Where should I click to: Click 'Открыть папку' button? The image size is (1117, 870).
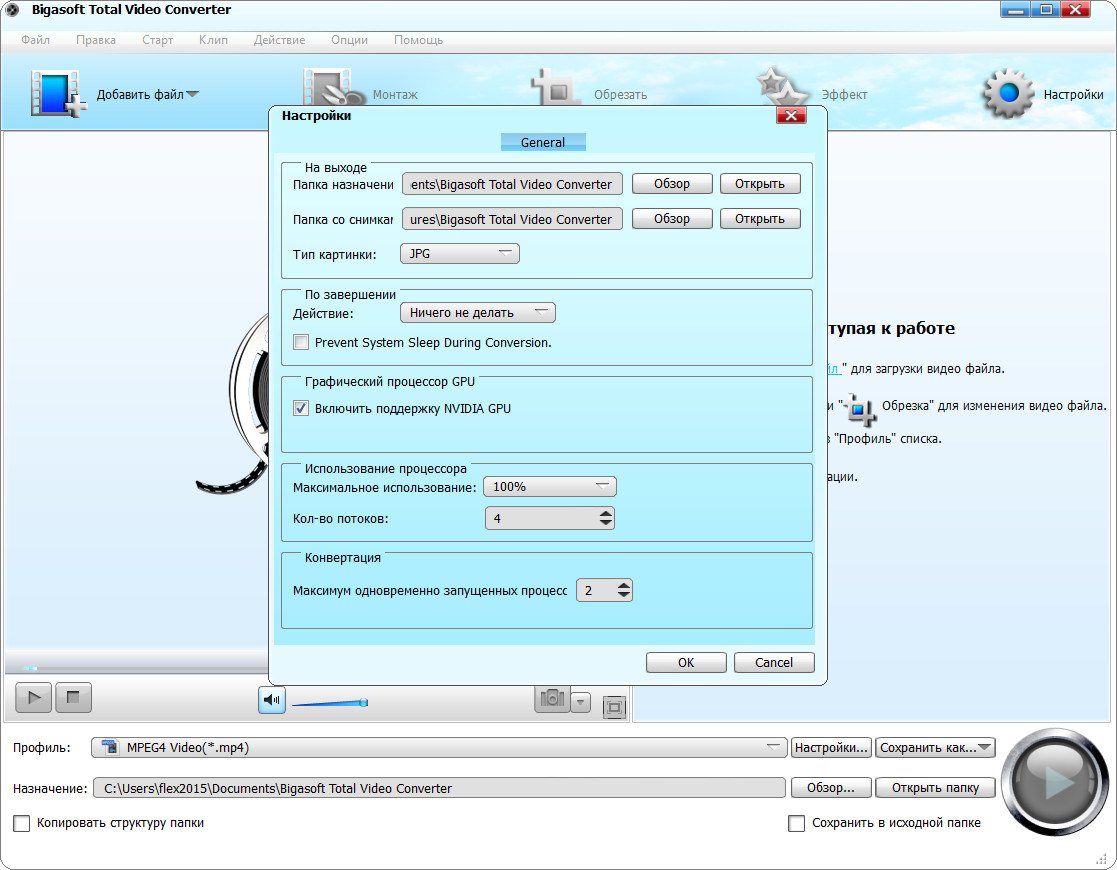click(934, 788)
